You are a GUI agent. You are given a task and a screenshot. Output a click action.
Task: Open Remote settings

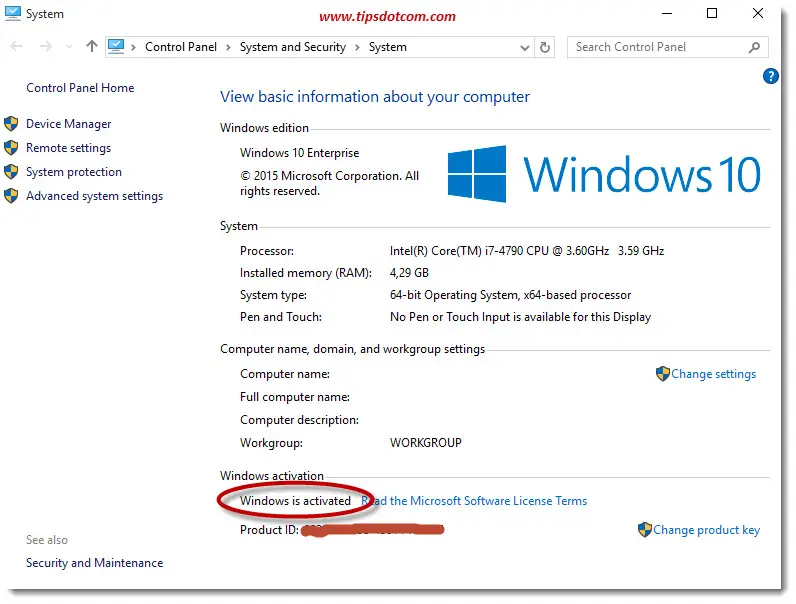click(x=69, y=148)
